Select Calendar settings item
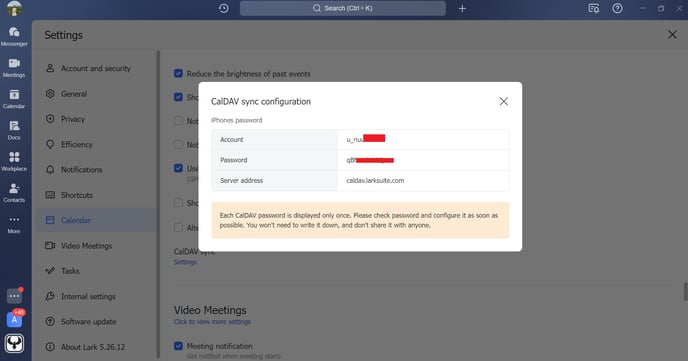Image resolution: width=688 pixels, height=361 pixels. [96, 220]
